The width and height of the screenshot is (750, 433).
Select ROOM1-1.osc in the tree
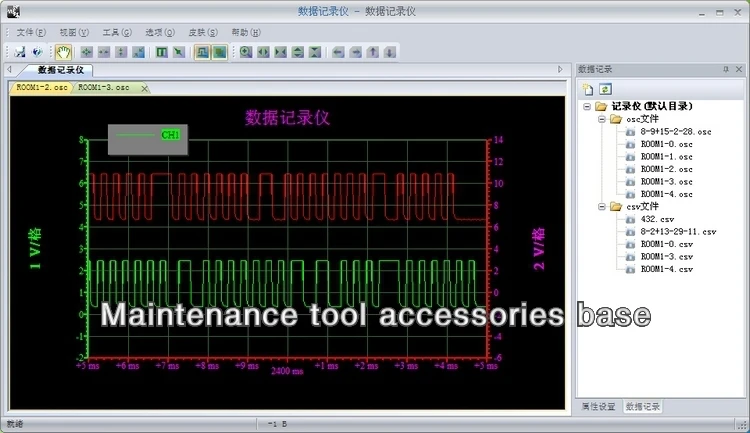[x=666, y=156]
